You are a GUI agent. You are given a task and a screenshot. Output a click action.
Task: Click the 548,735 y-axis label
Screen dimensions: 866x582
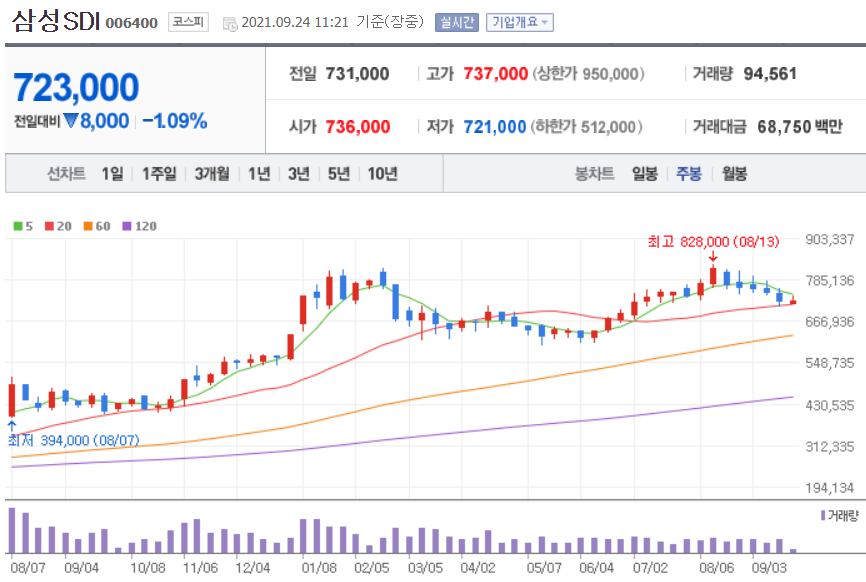click(830, 363)
